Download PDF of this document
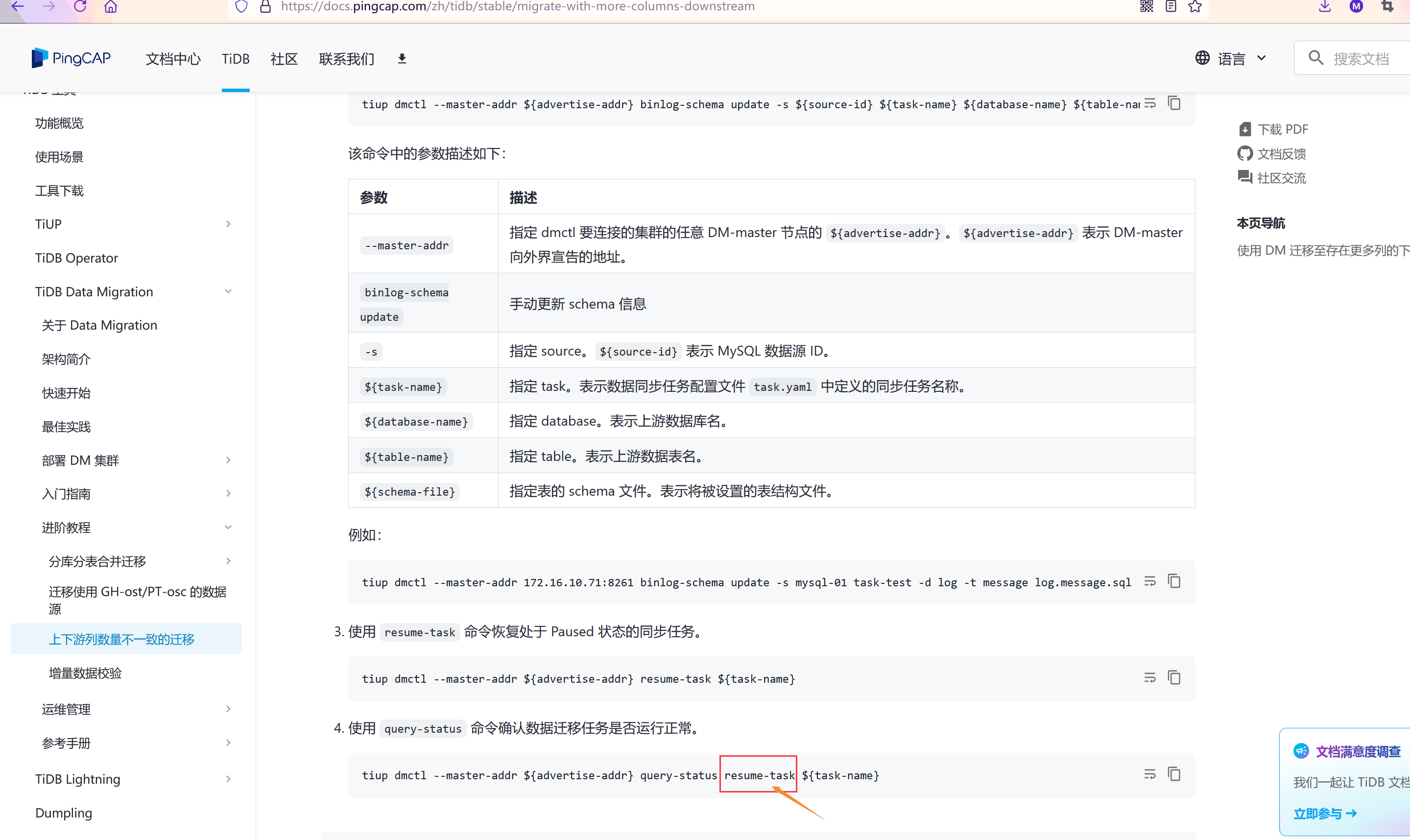Viewport: 1410px width, 840px height. coord(1273,130)
